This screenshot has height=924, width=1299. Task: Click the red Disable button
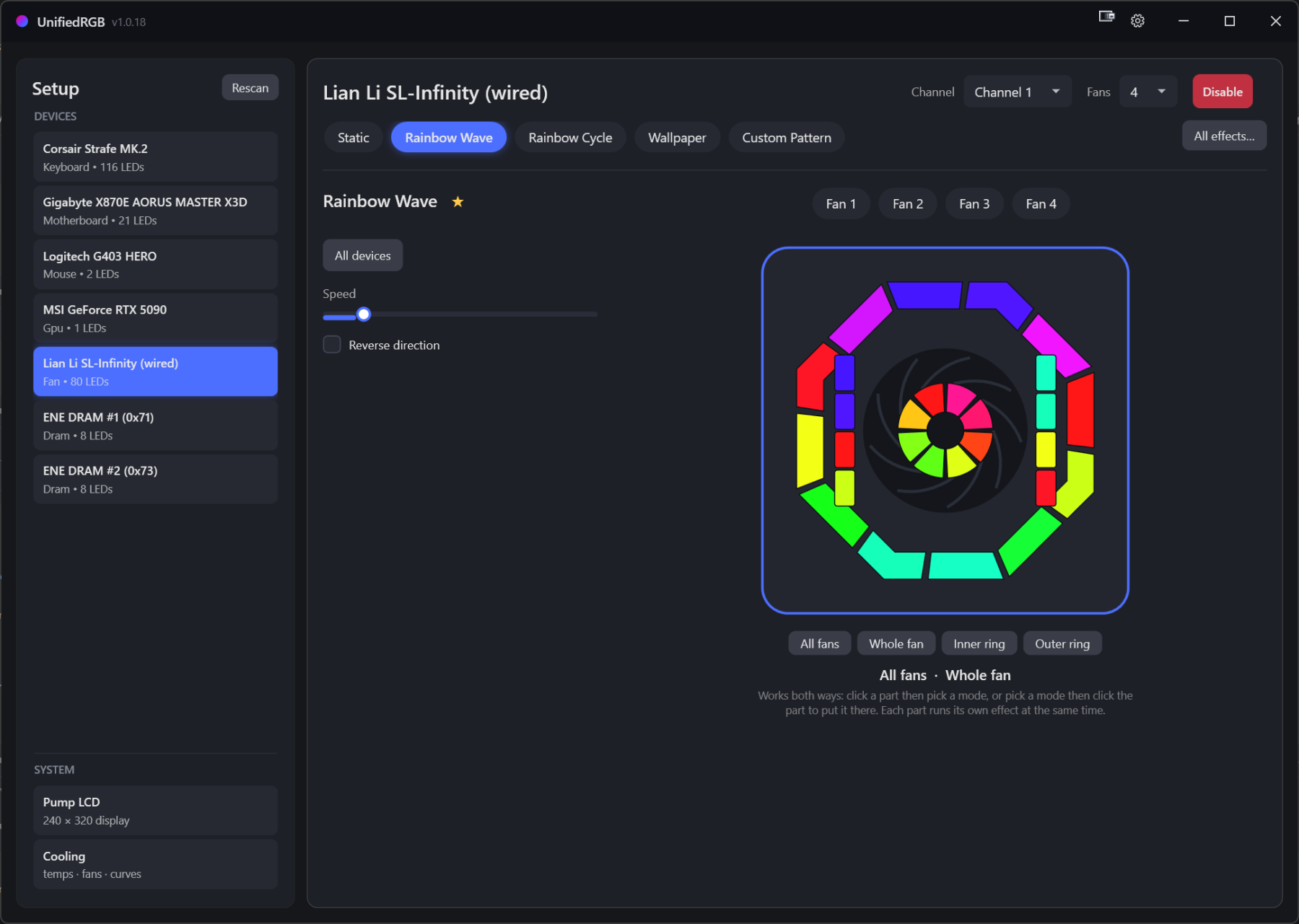pos(1223,92)
